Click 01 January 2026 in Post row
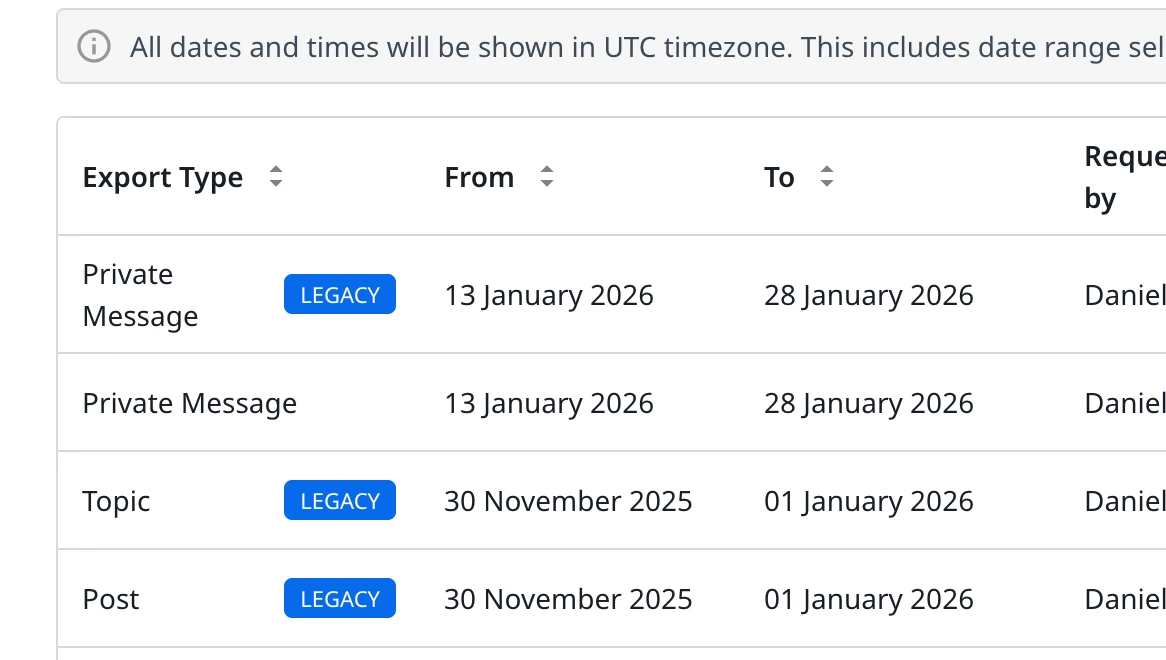Viewport: 1166px width, 660px height. (869, 599)
